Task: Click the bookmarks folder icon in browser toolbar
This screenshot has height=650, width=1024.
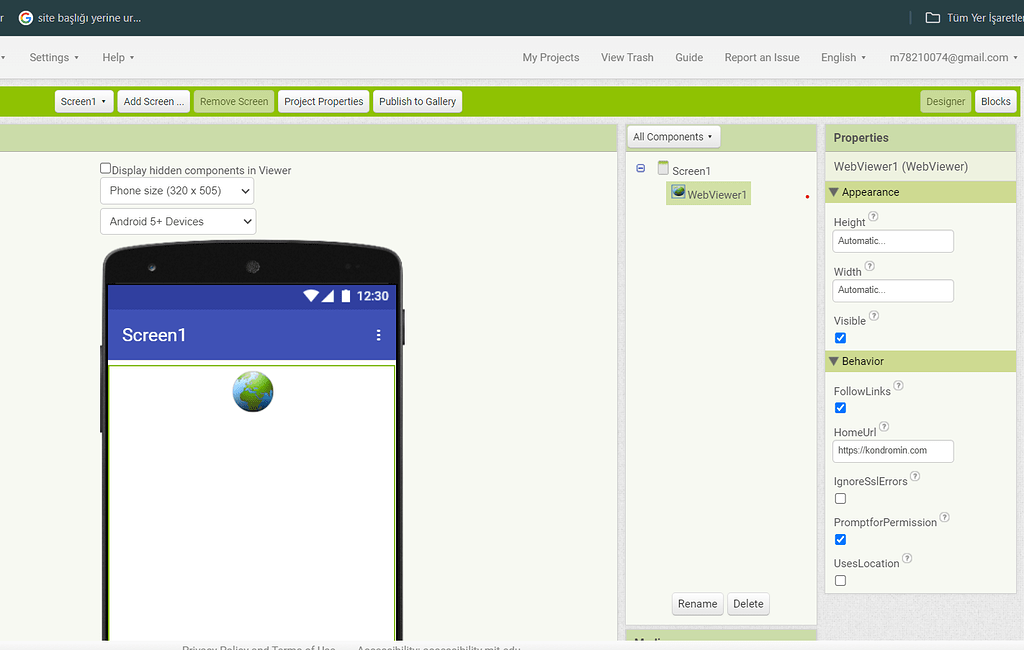Action: pos(932,17)
